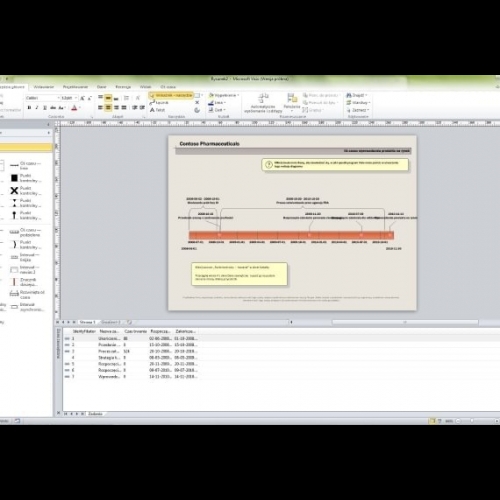Click Przesuń do tyłu button
Screen dimensions: 500x500
(x=320, y=103)
